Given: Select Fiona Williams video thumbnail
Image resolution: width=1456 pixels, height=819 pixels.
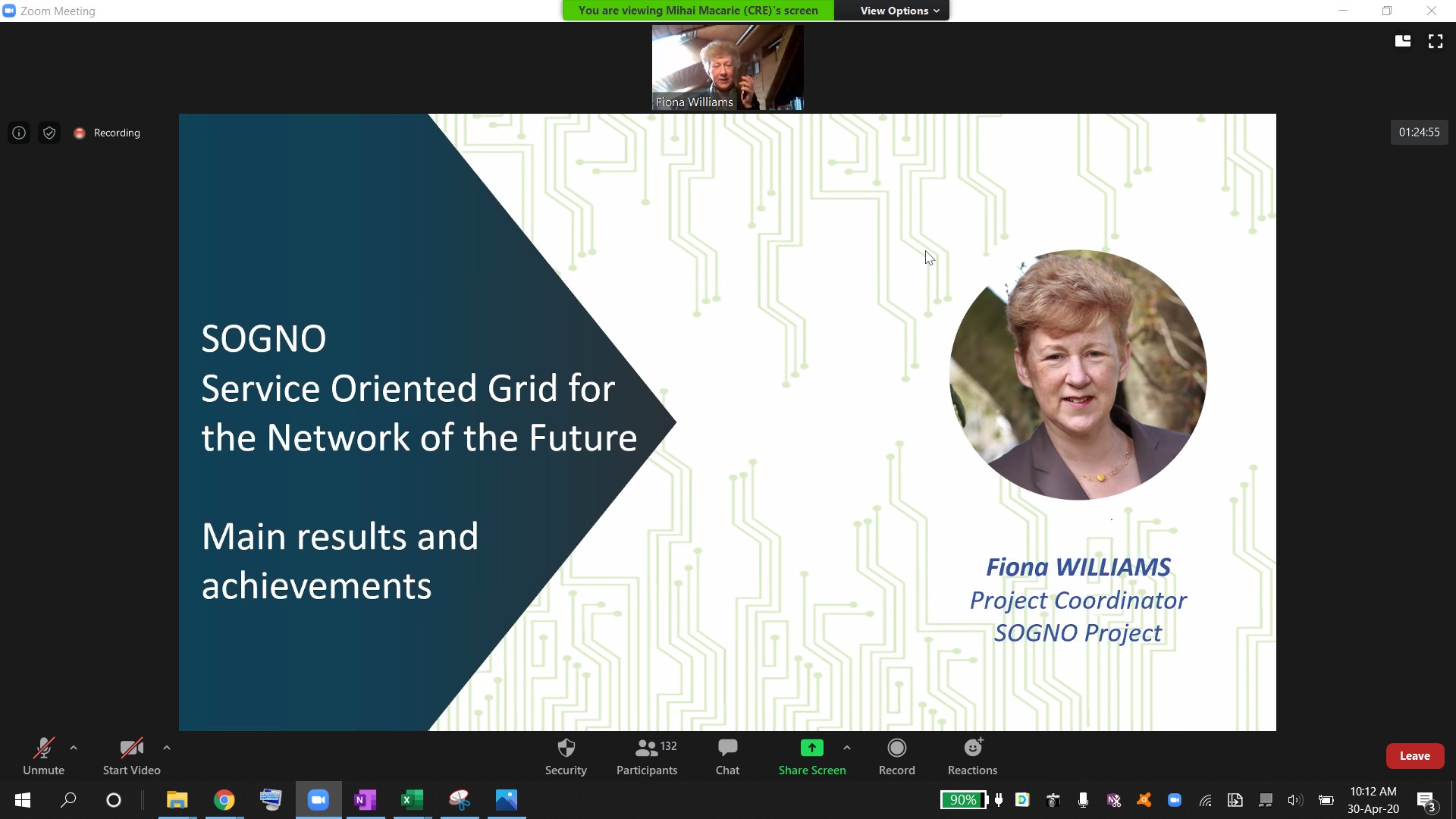Looking at the screenshot, I should [x=727, y=67].
